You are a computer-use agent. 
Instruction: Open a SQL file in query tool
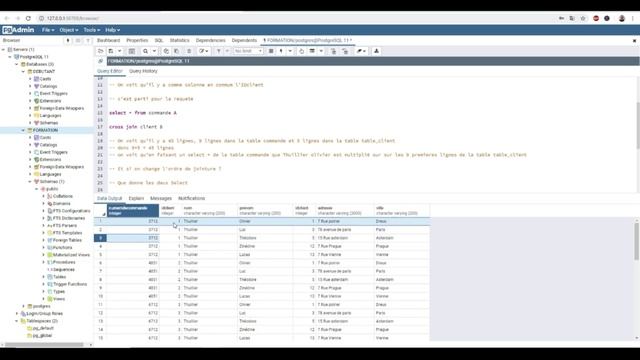pyautogui.click(x=100, y=51)
